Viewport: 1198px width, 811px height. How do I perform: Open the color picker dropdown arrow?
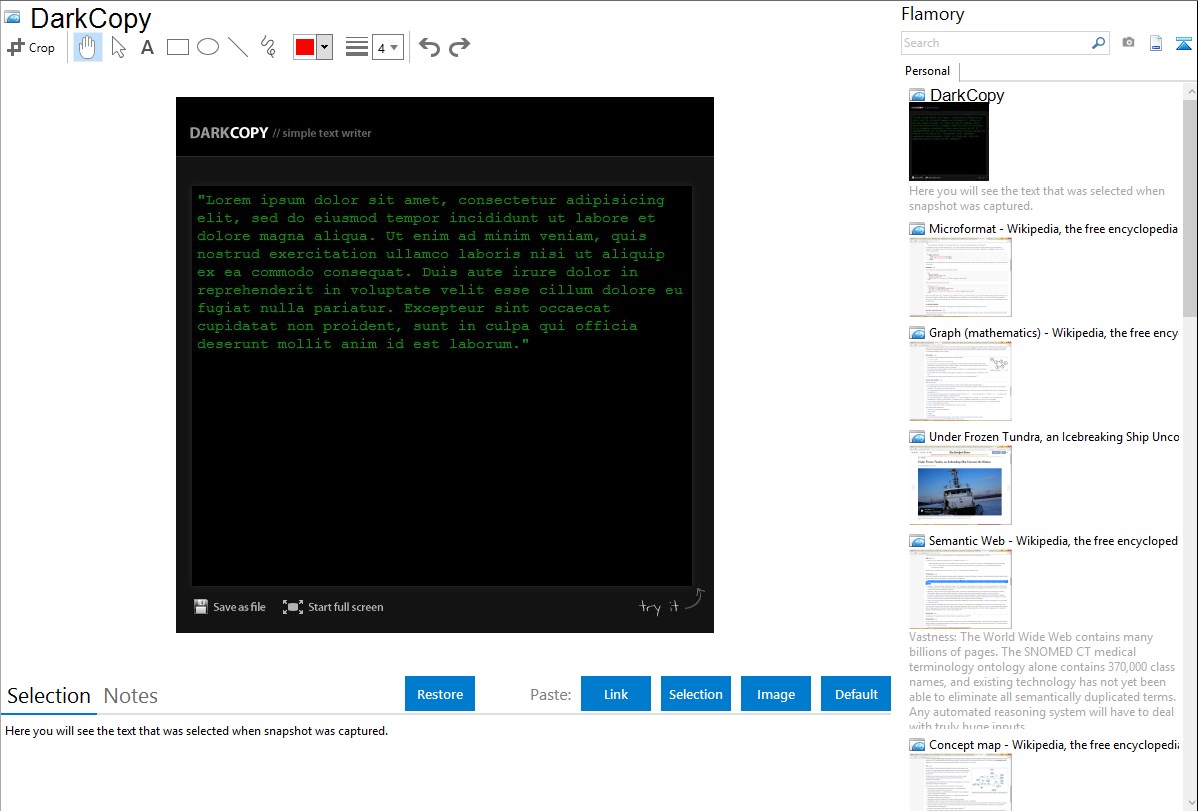[x=324, y=47]
